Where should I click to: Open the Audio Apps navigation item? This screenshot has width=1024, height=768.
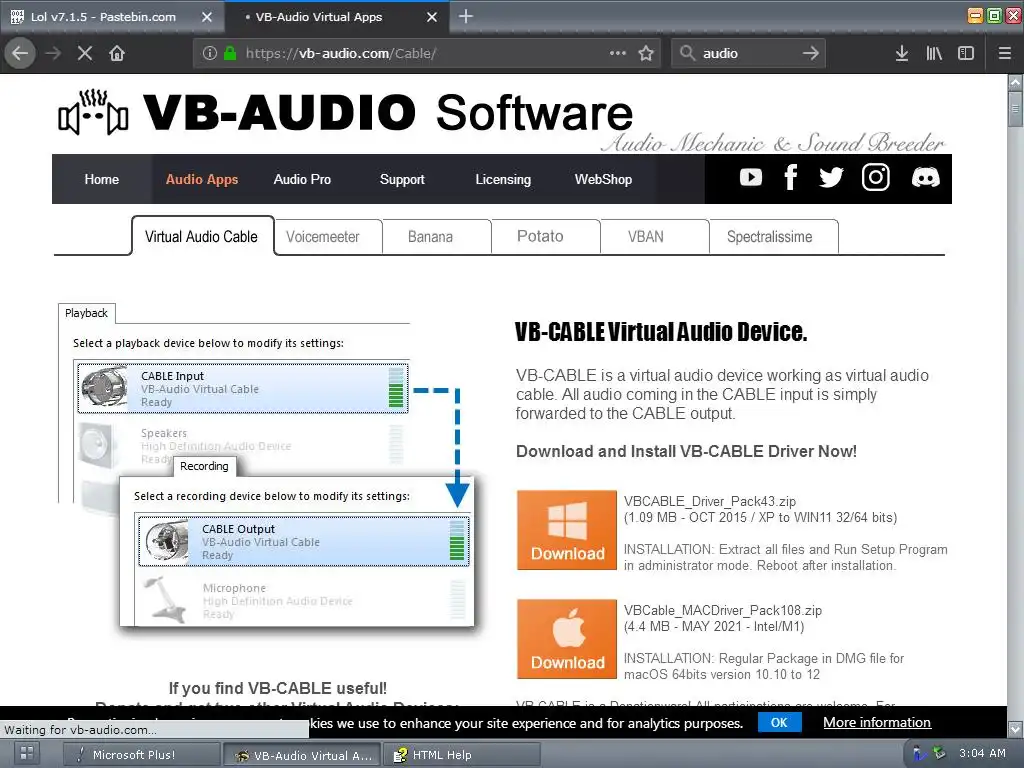click(202, 179)
